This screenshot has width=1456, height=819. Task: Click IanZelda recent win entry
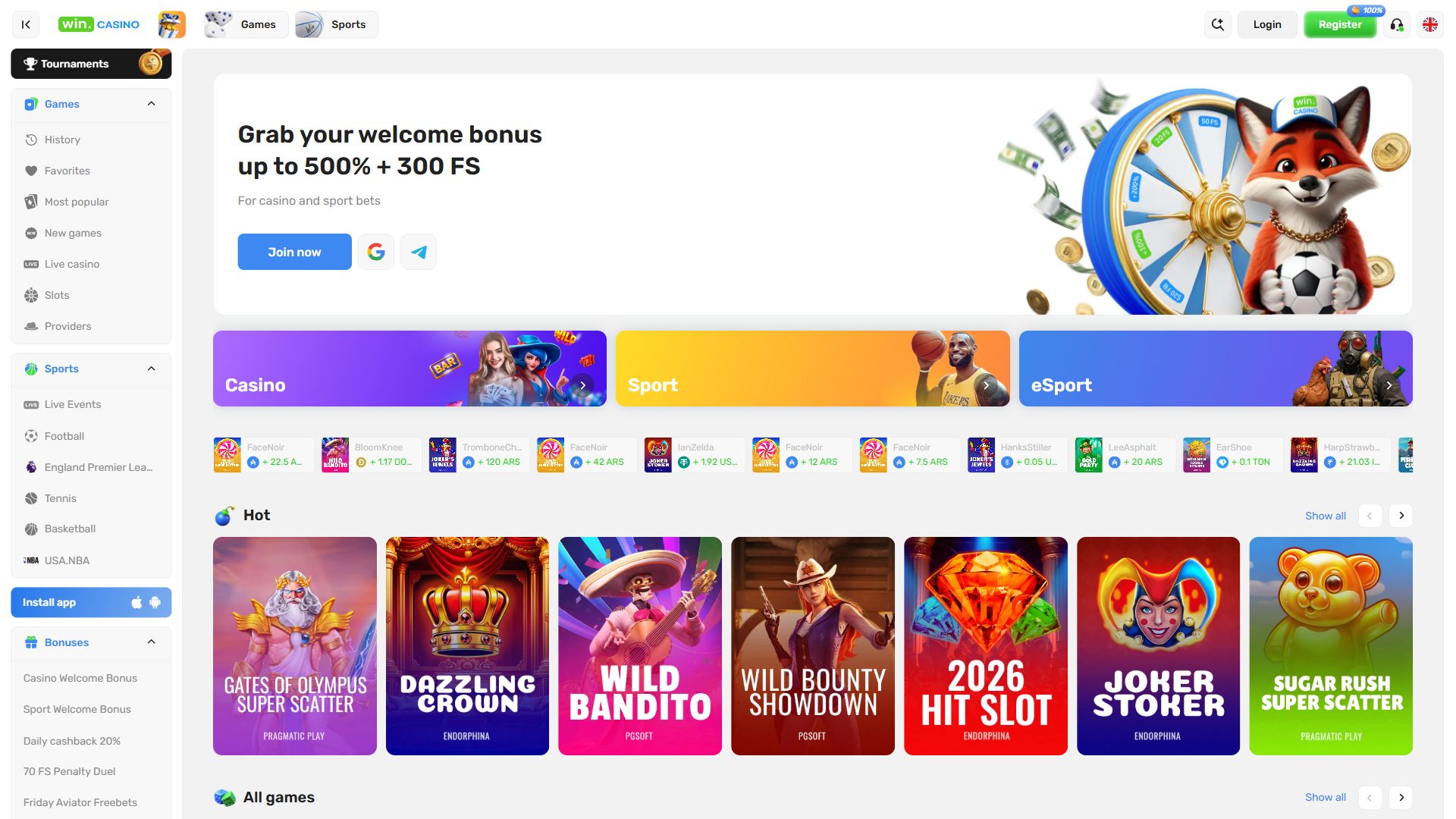point(694,455)
